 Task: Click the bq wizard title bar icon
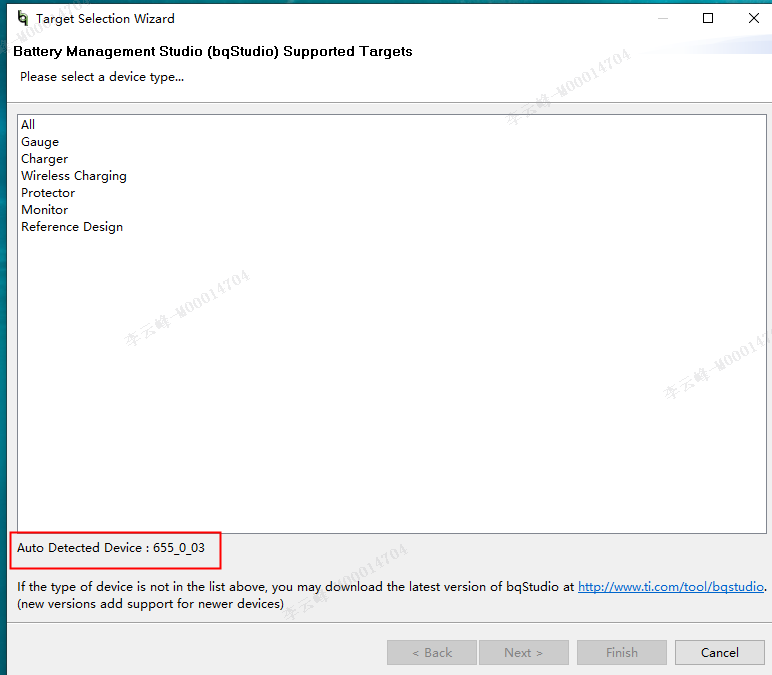point(23,18)
